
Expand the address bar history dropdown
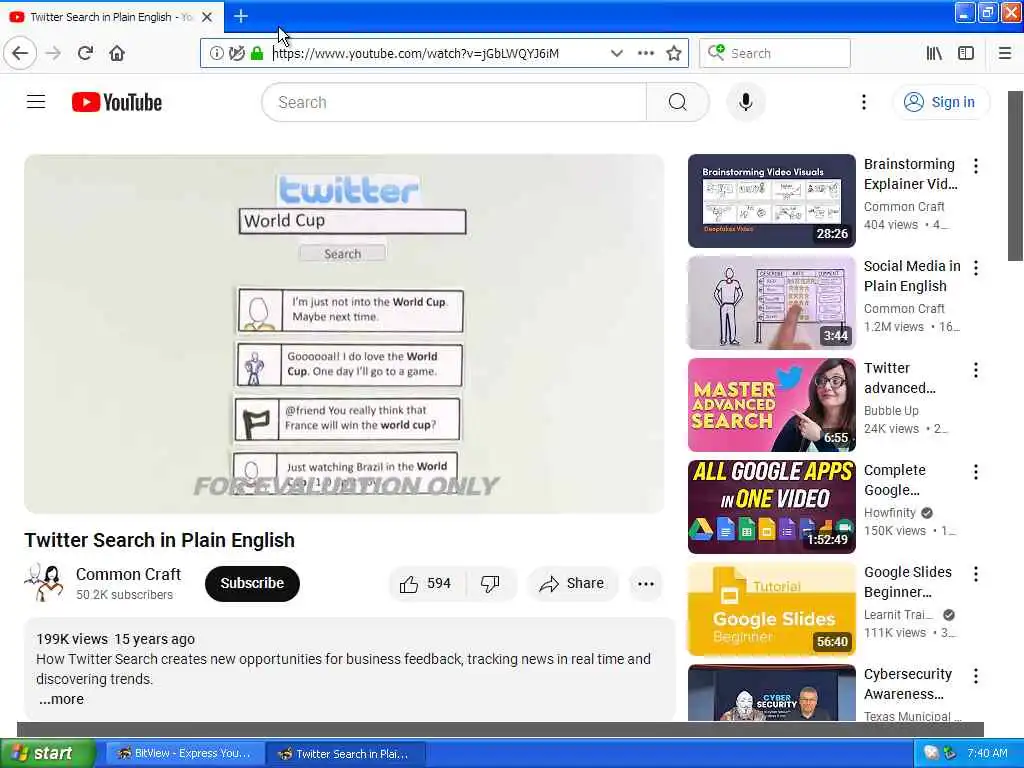tap(616, 54)
